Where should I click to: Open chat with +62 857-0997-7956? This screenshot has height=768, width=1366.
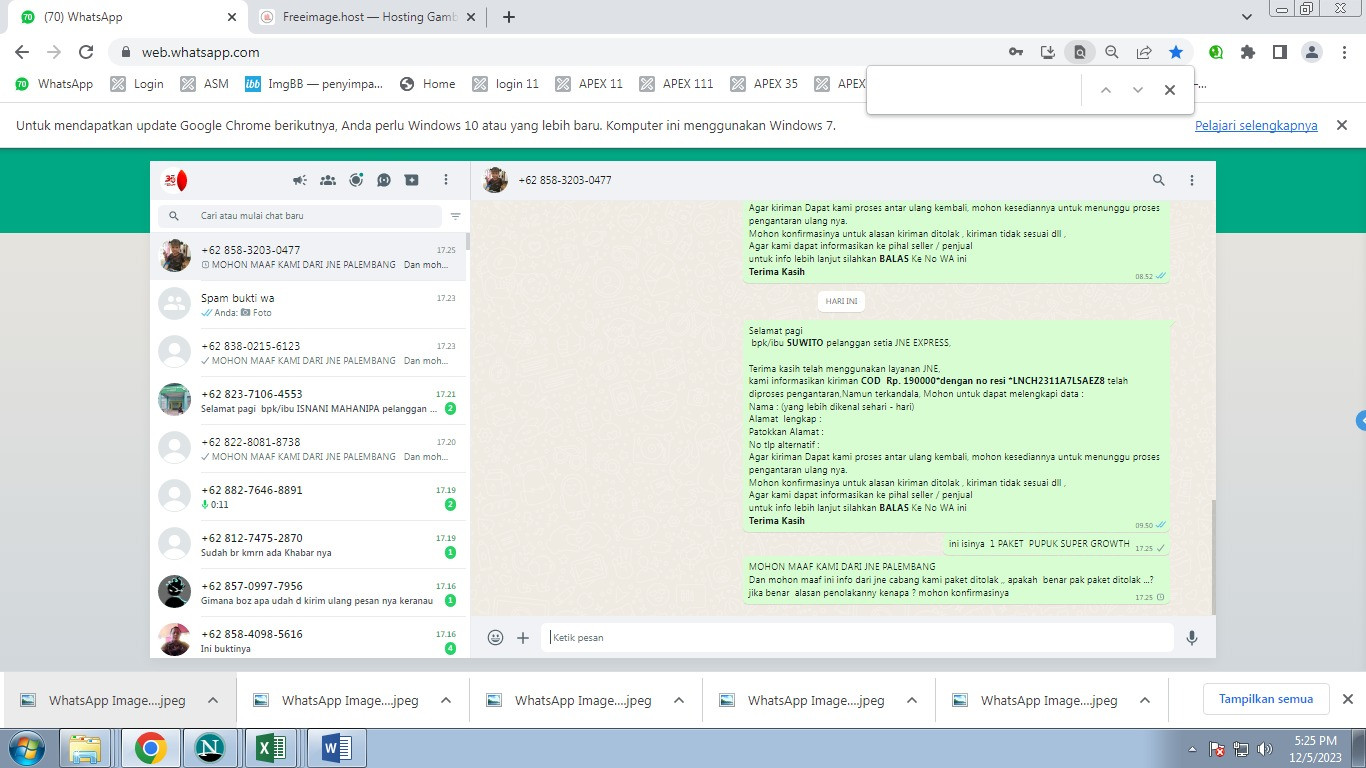click(308, 593)
